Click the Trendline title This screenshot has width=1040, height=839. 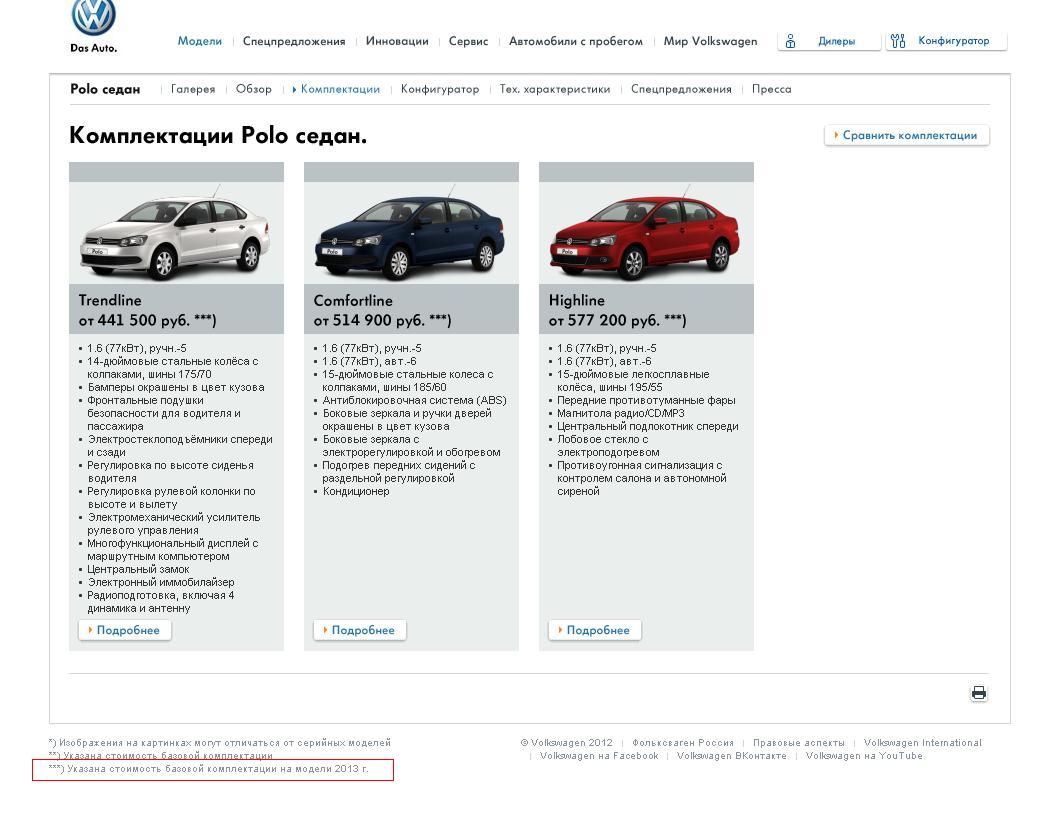(x=109, y=300)
